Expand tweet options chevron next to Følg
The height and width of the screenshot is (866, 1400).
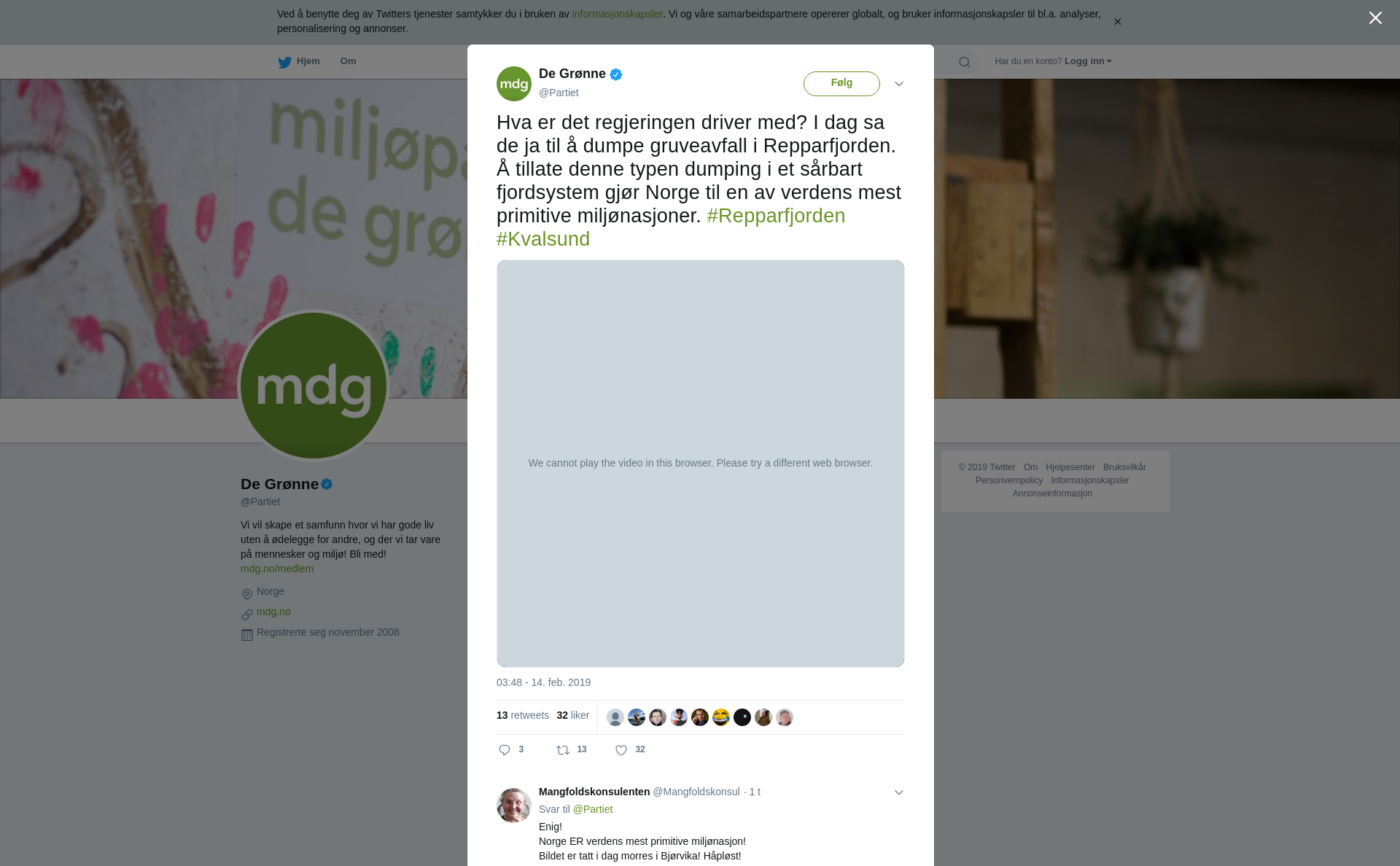coord(899,84)
